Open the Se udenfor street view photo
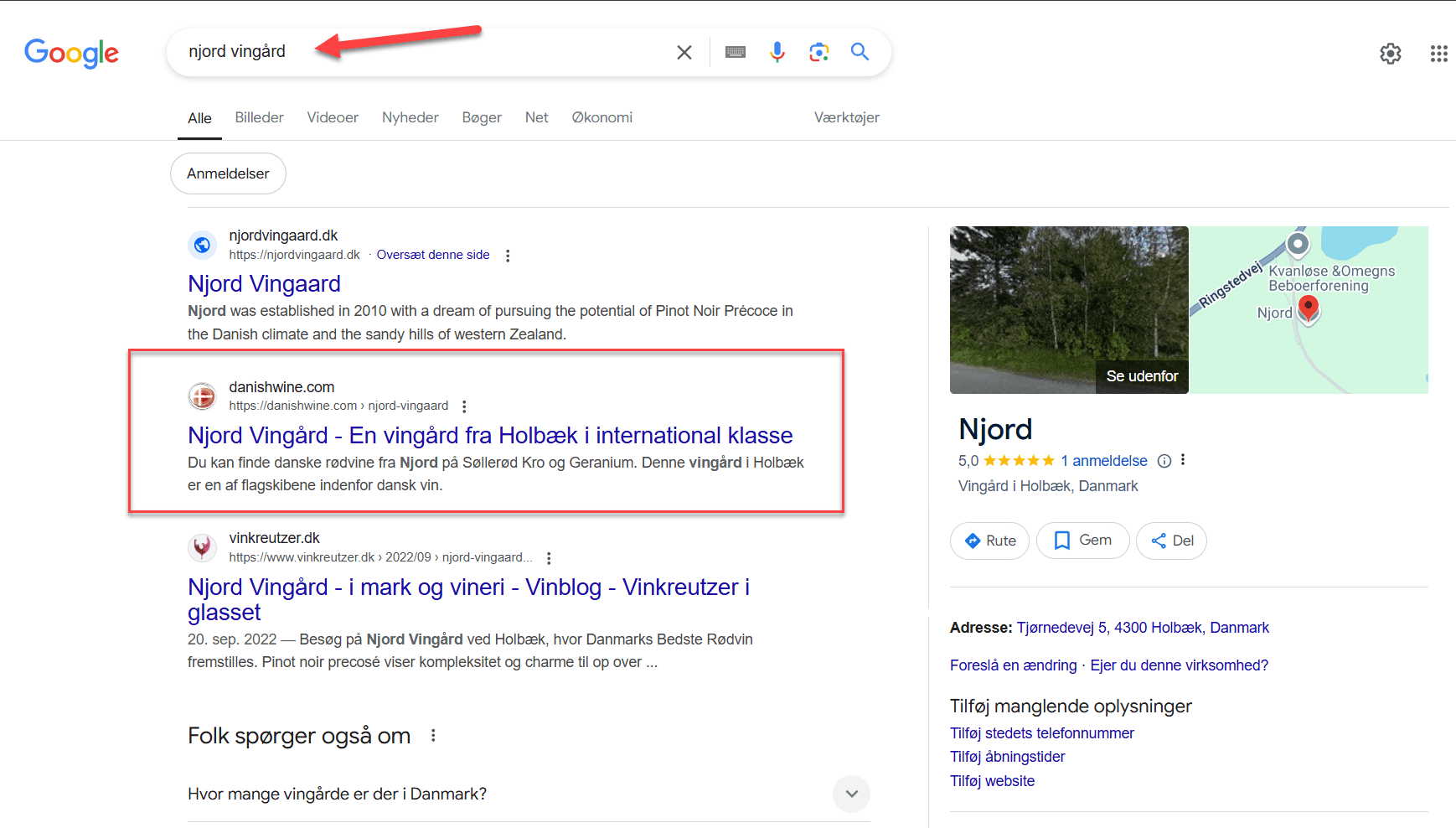1456x828 pixels. click(x=1069, y=310)
